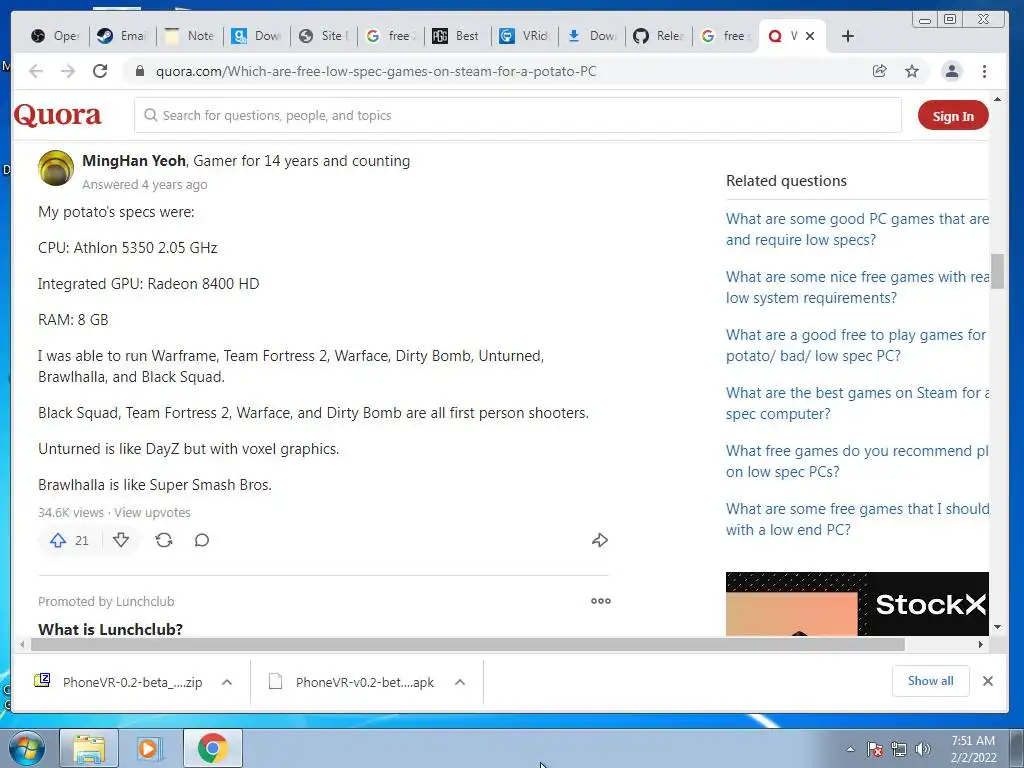This screenshot has width=1024, height=768.
Task: Open the Windows Start menu
Action: tap(27, 748)
